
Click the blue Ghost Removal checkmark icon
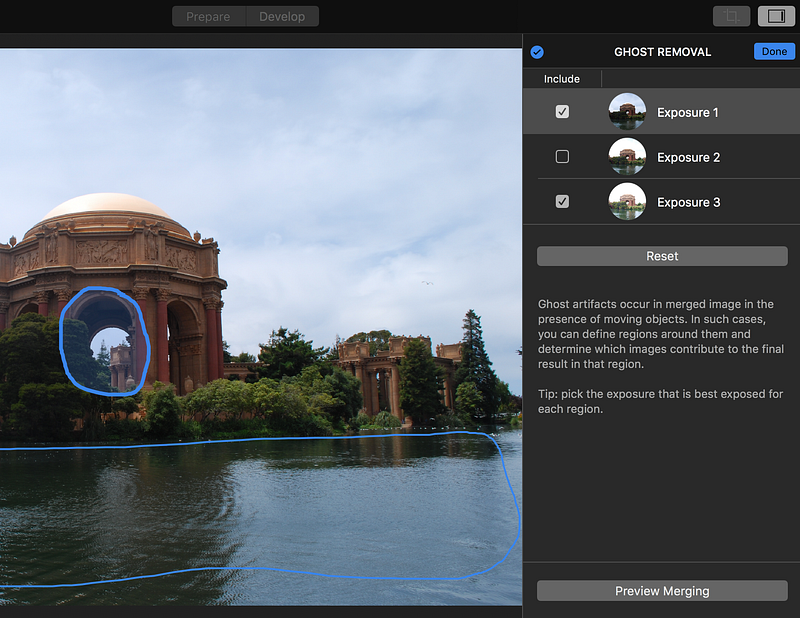click(x=537, y=52)
